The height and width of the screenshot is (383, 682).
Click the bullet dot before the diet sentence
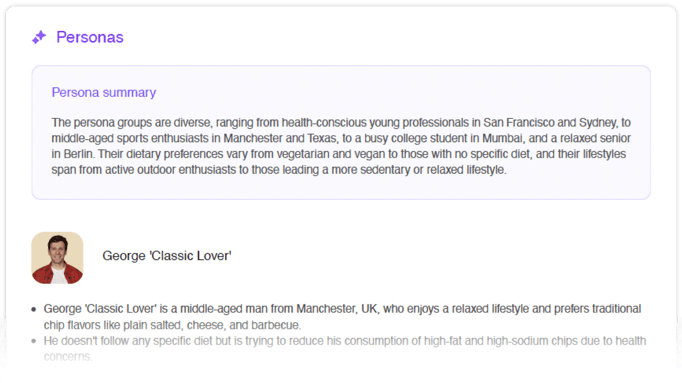coord(33,341)
